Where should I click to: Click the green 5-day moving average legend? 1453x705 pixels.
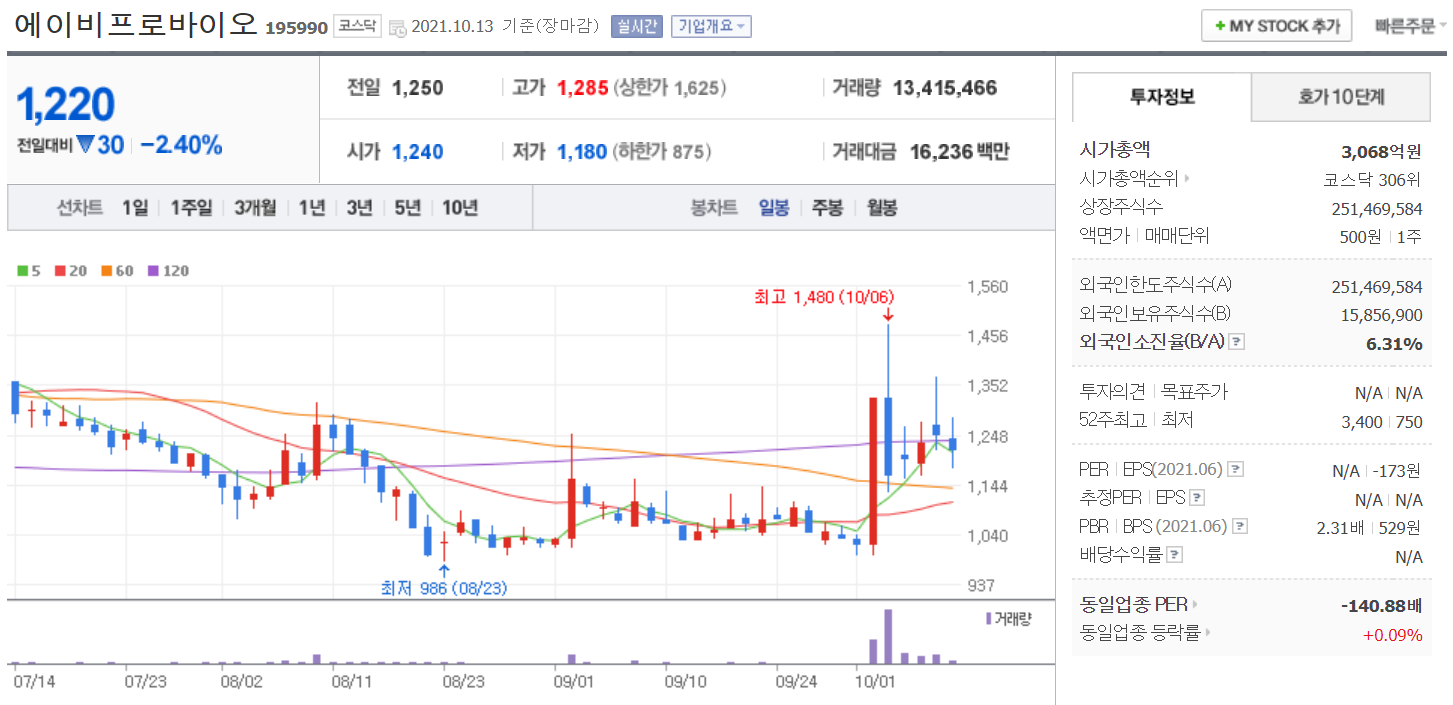(27, 271)
